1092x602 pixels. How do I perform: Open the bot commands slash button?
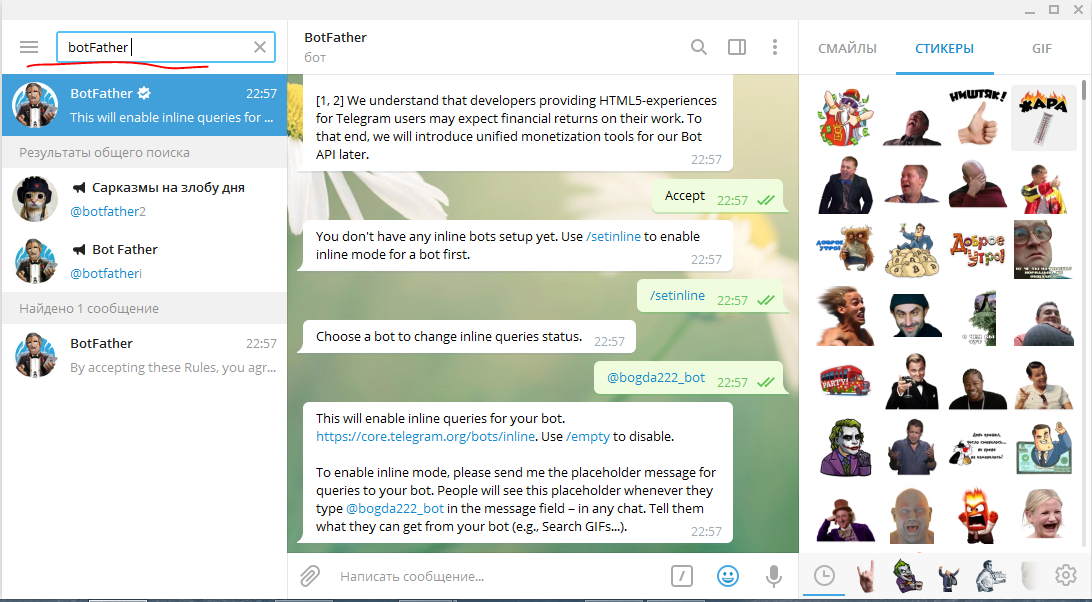(682, 576)
